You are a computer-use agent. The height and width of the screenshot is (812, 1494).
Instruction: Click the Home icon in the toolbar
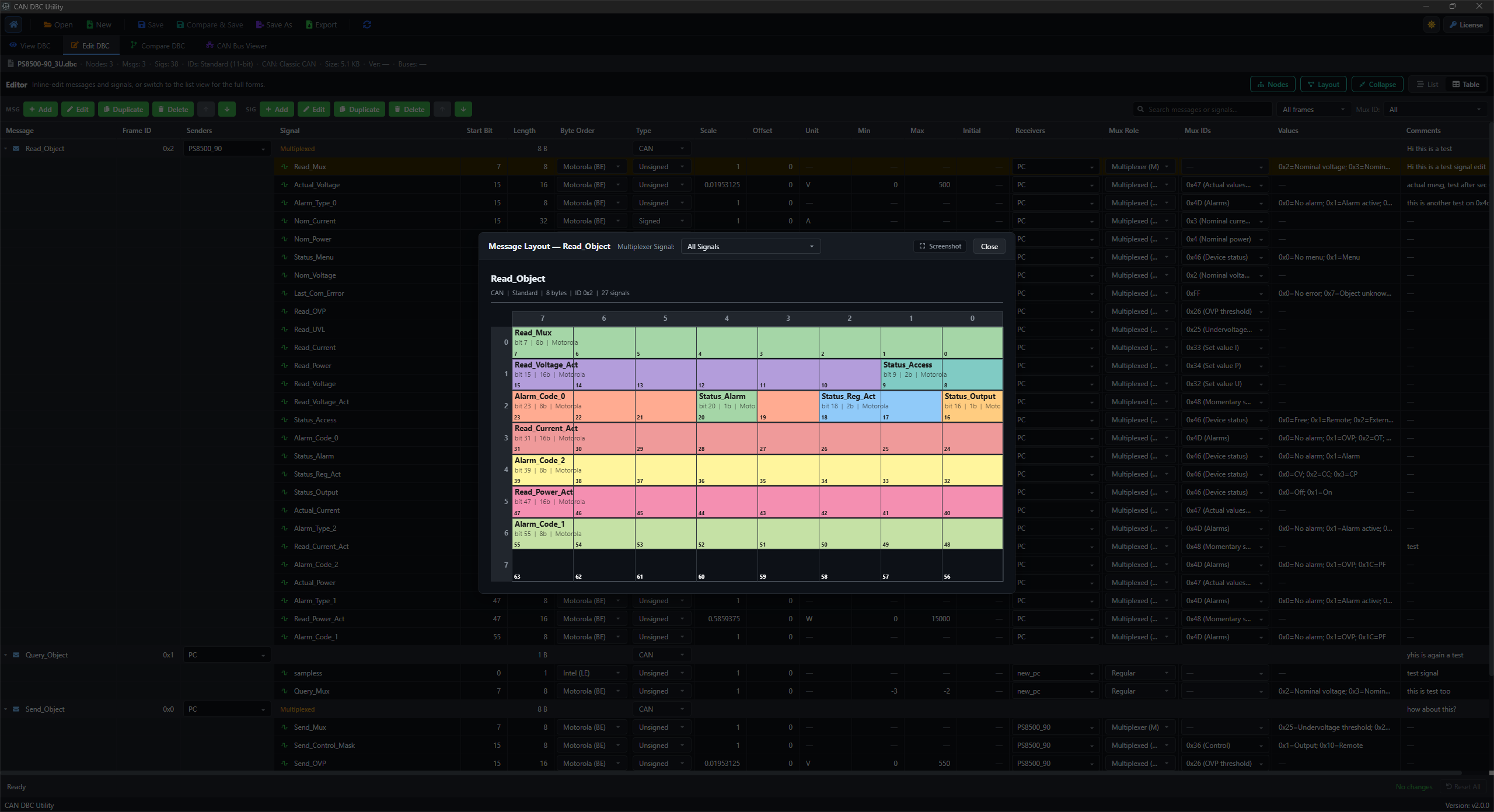14,24
